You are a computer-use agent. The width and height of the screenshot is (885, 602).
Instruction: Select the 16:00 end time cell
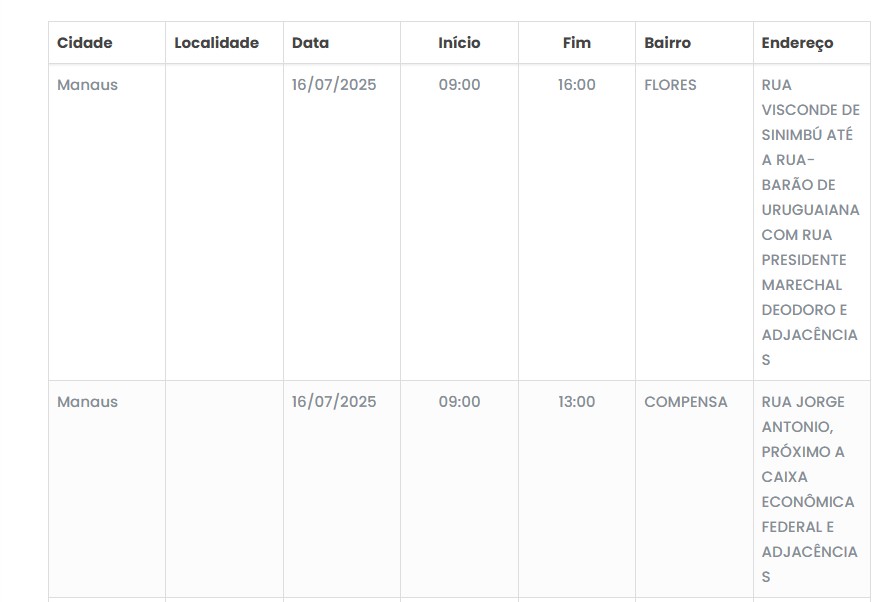pos(577,85)
